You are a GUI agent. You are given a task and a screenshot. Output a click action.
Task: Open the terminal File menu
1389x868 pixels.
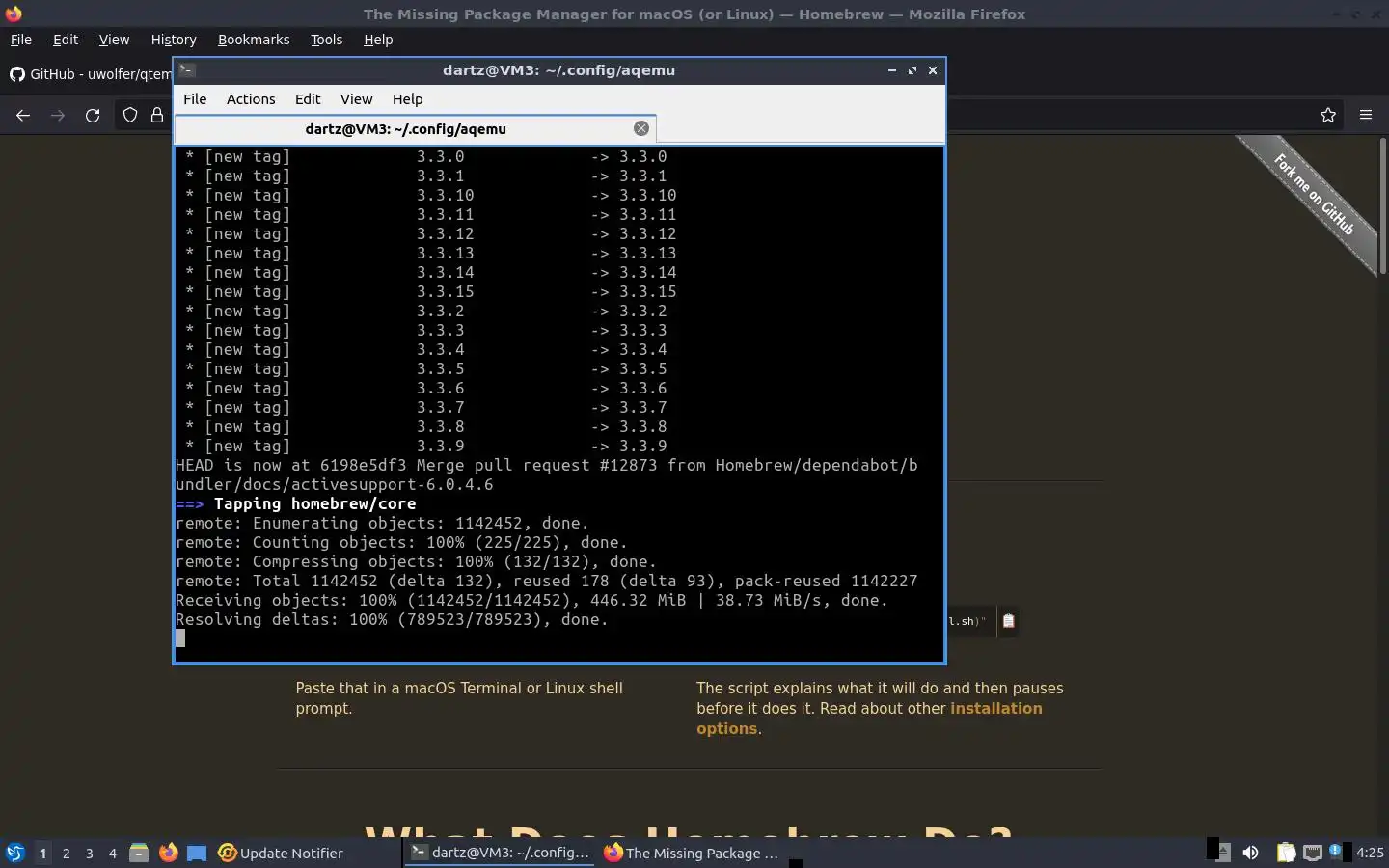(195, 99)
